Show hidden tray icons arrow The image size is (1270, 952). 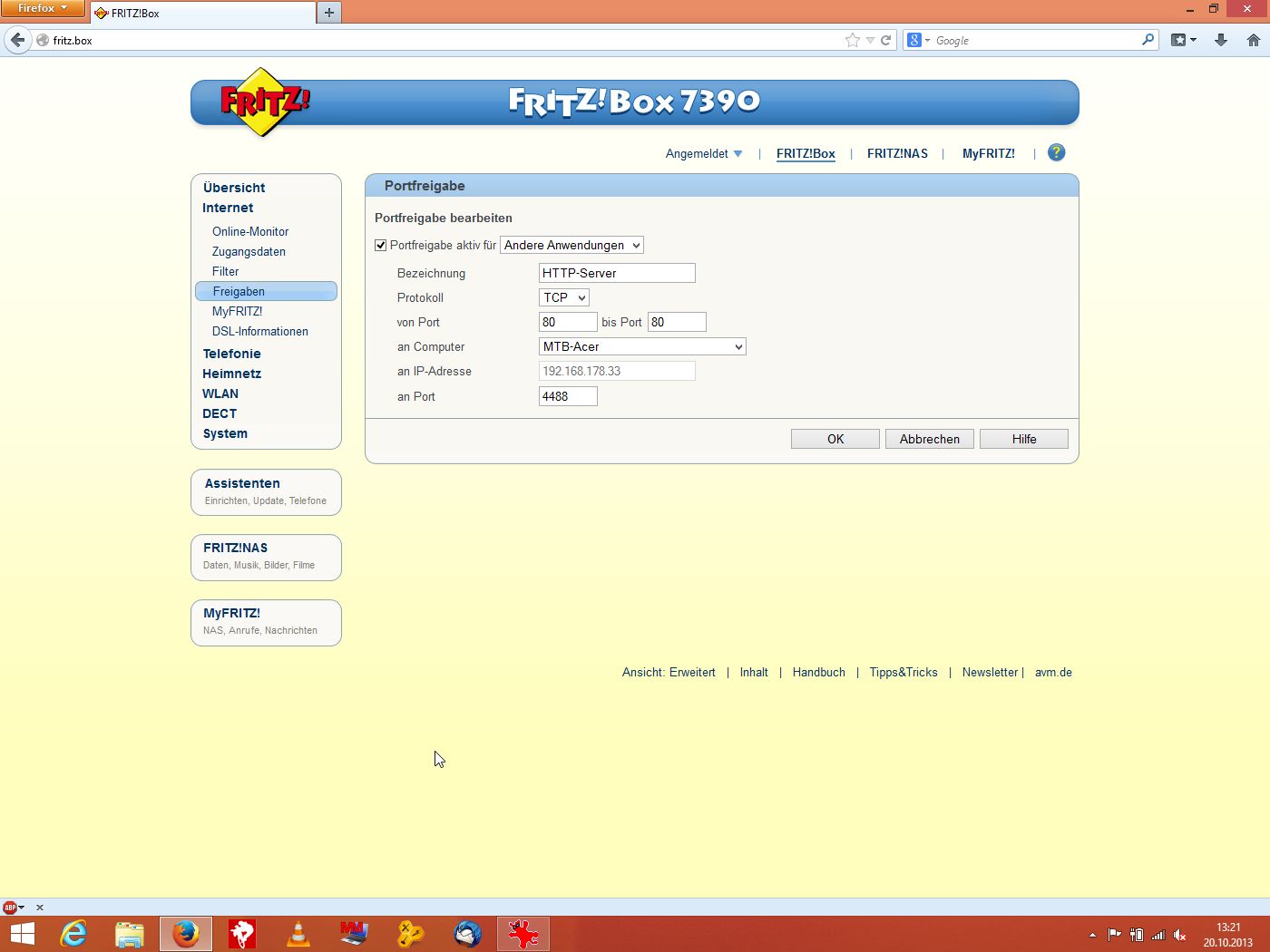click(x=1092, y=935)
